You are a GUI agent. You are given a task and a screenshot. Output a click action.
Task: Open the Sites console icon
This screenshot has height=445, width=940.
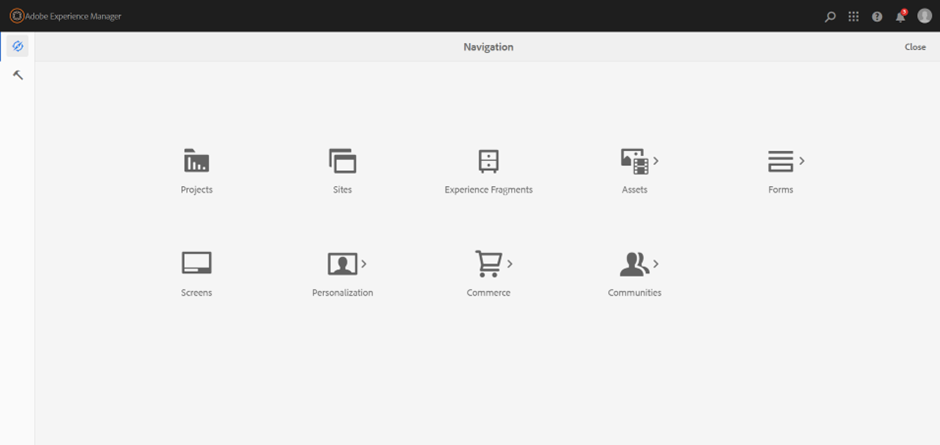[x=342, y=161]
